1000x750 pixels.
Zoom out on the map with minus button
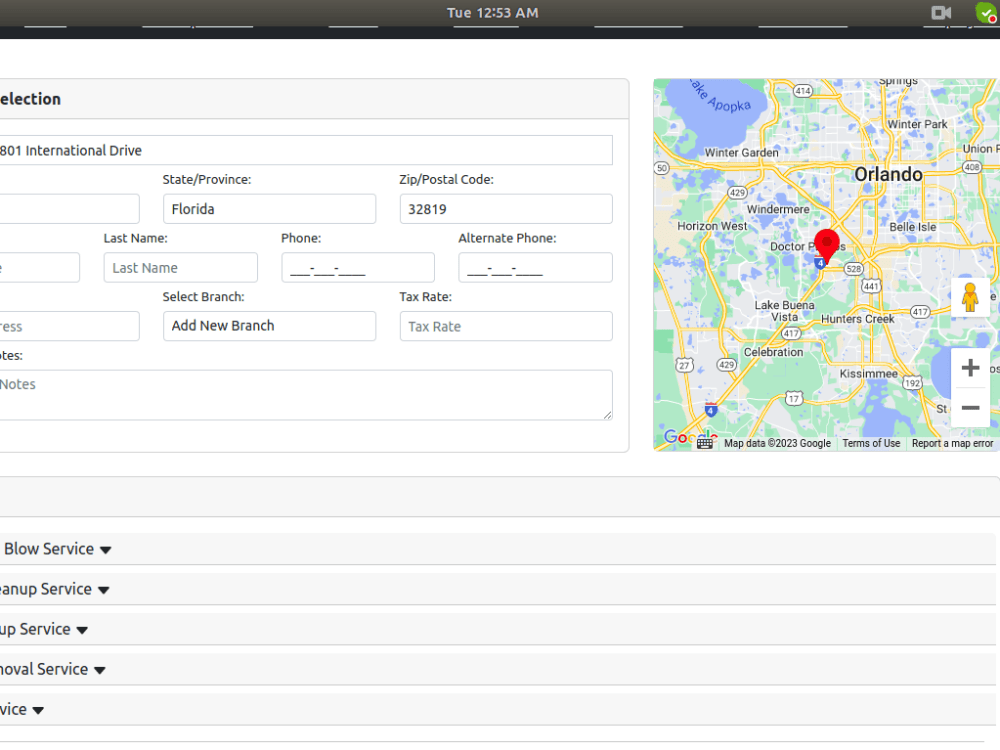coord(970,408)
